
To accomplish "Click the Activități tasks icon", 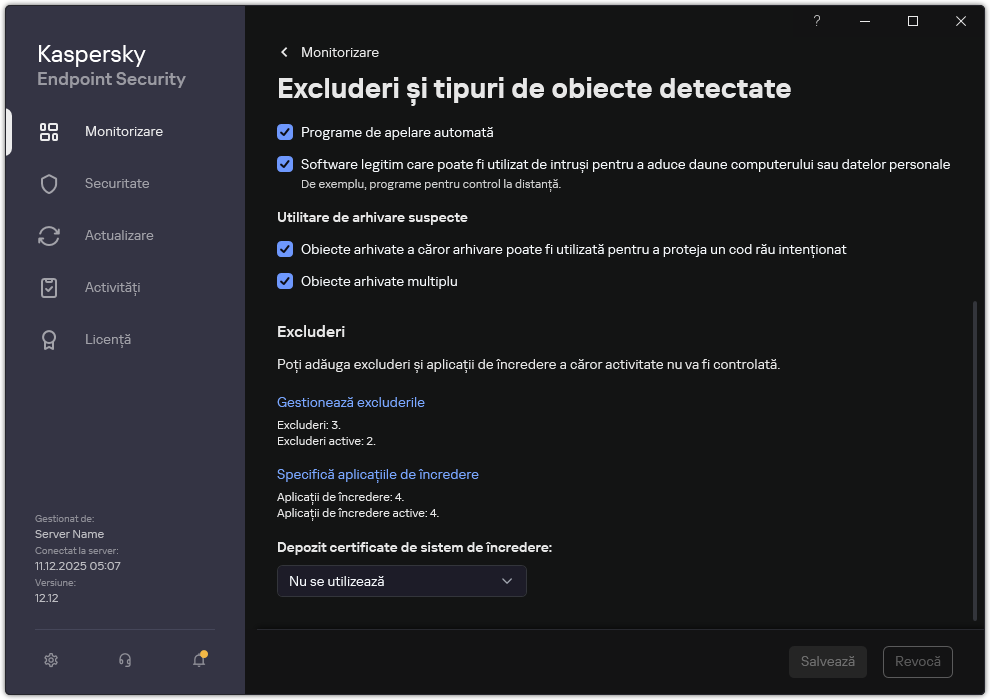I will [49, 287].
